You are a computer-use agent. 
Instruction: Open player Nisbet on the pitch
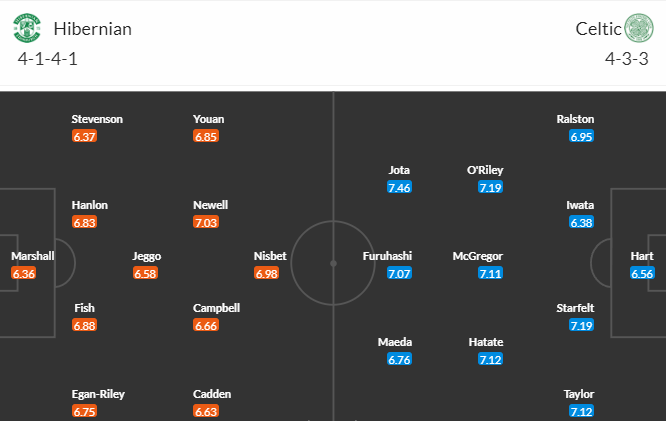(270, 256)
